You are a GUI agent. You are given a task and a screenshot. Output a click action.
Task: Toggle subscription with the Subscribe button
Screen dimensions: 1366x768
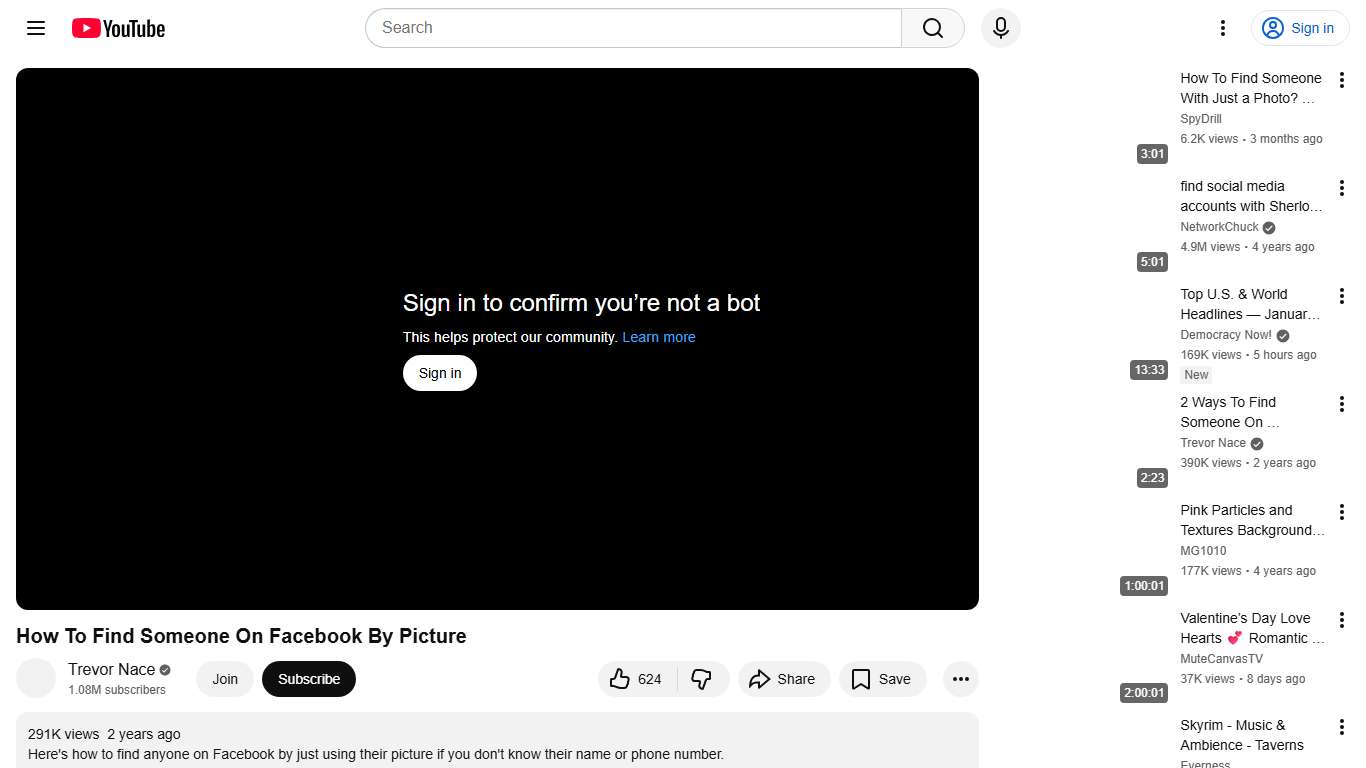tap(308, 679)
